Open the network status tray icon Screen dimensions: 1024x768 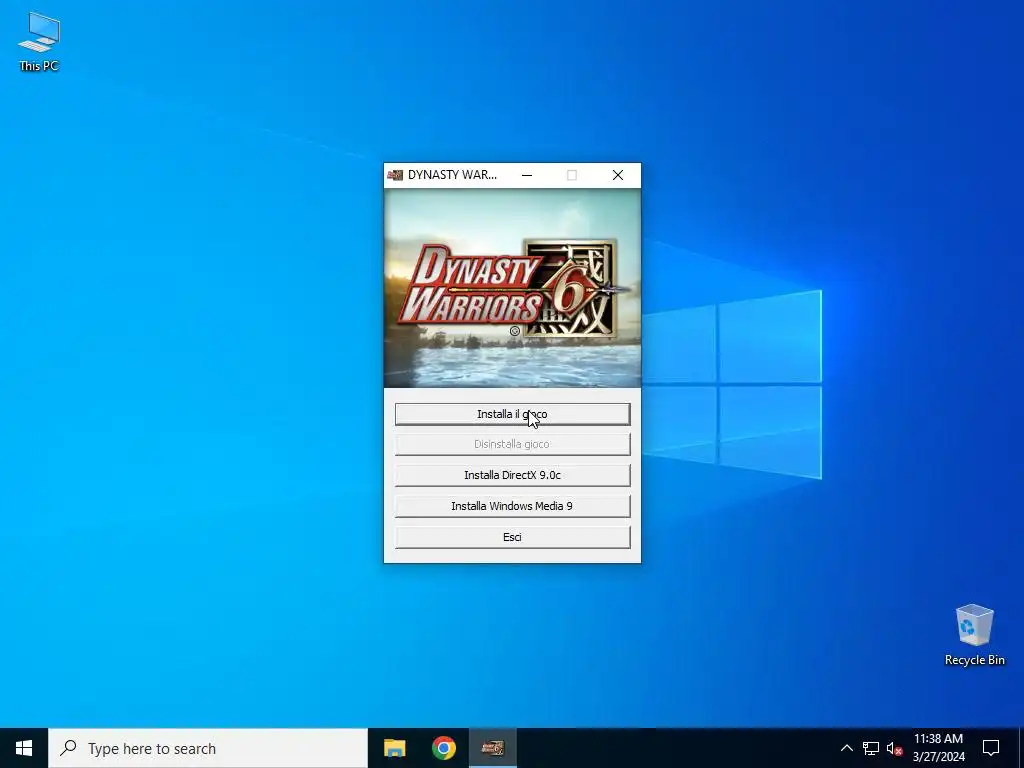point(871,748)
